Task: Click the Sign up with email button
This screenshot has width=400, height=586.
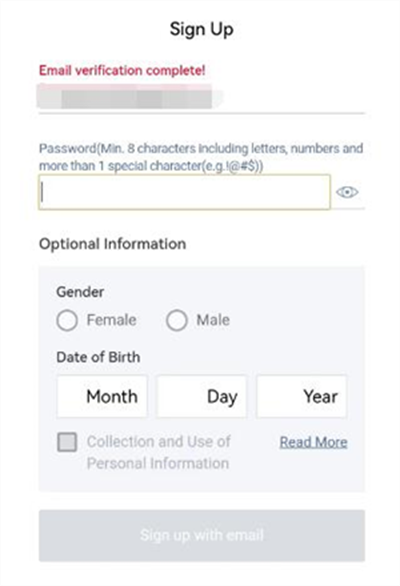Action: pyautogui.click(x=202, y=536)
